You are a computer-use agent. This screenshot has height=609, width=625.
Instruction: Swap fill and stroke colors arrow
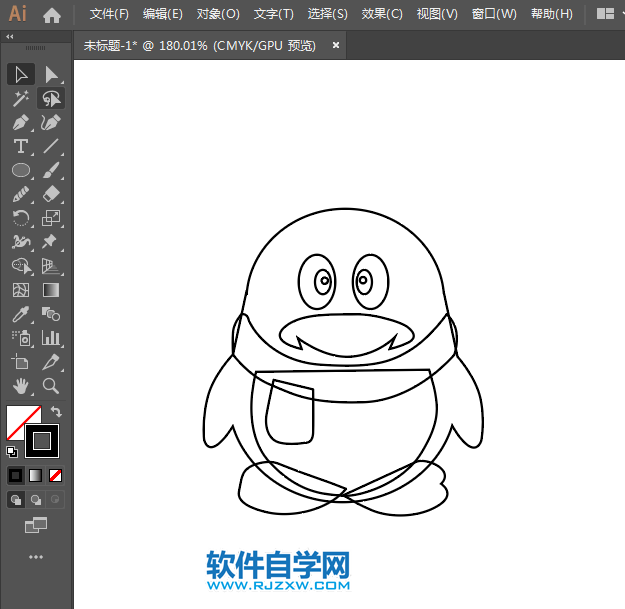(56, 411)
